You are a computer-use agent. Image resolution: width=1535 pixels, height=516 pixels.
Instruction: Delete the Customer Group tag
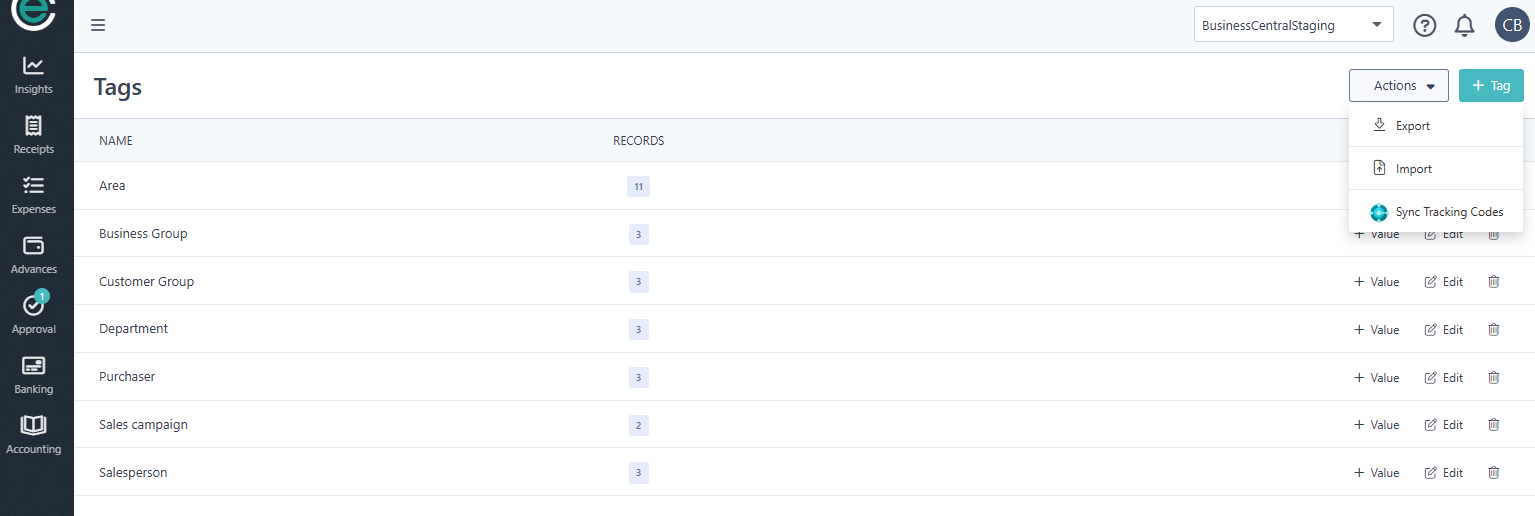point(1494,282)
